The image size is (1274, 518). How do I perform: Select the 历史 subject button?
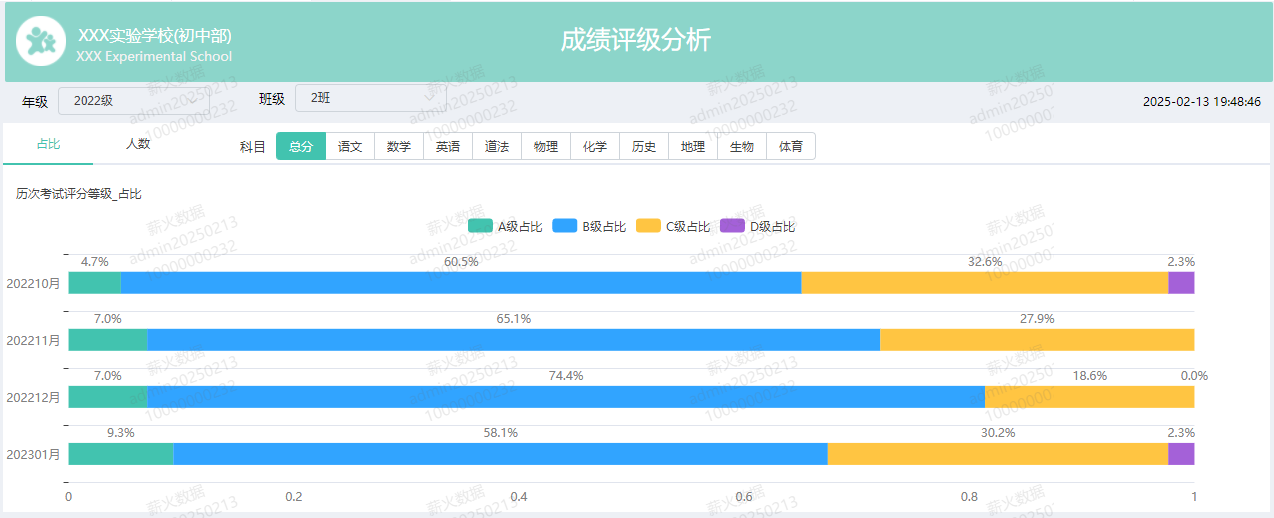(644, 146)
